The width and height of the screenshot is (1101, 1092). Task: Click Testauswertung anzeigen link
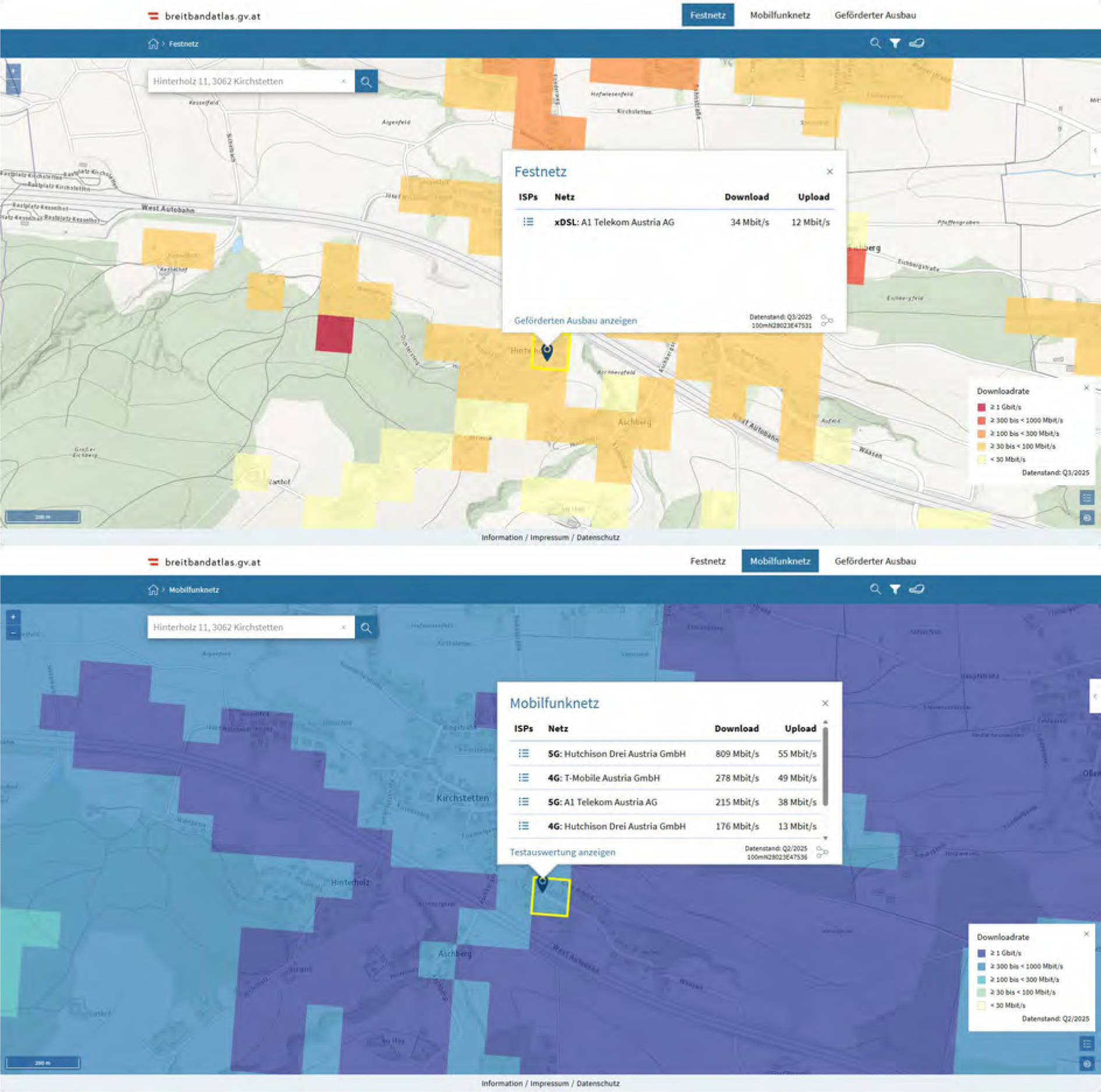click(x=562, y=853)
